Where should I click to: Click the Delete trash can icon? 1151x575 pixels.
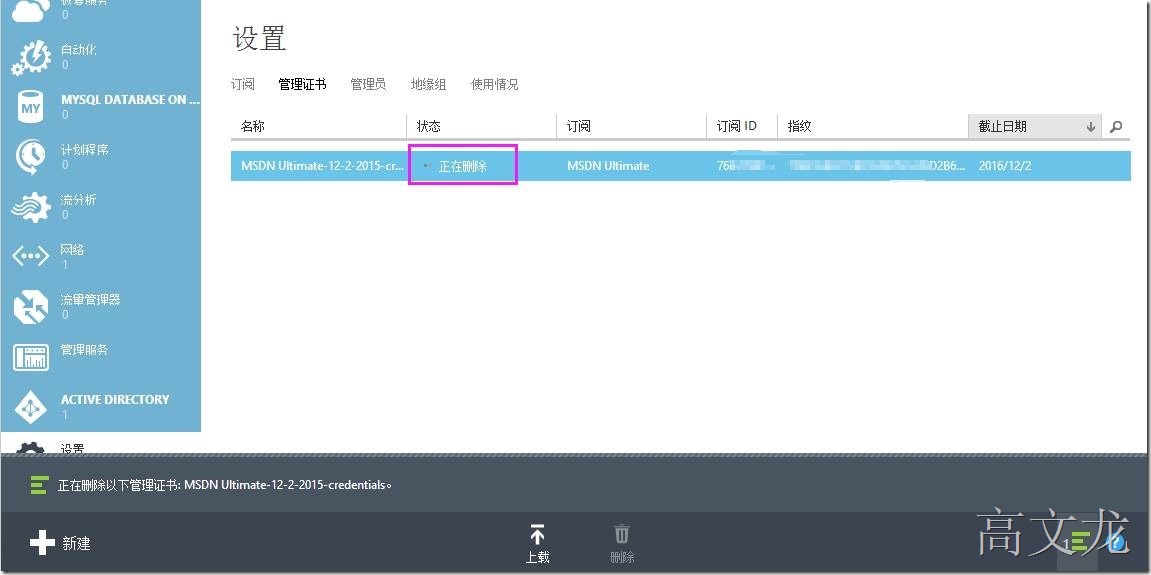coord(622,534)
